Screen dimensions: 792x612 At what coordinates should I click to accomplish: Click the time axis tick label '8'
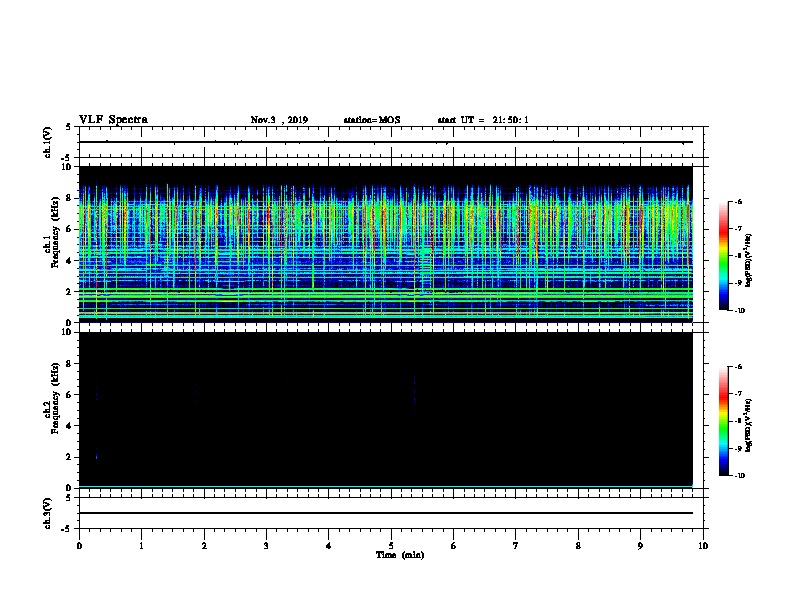click(x=578, y=545)
